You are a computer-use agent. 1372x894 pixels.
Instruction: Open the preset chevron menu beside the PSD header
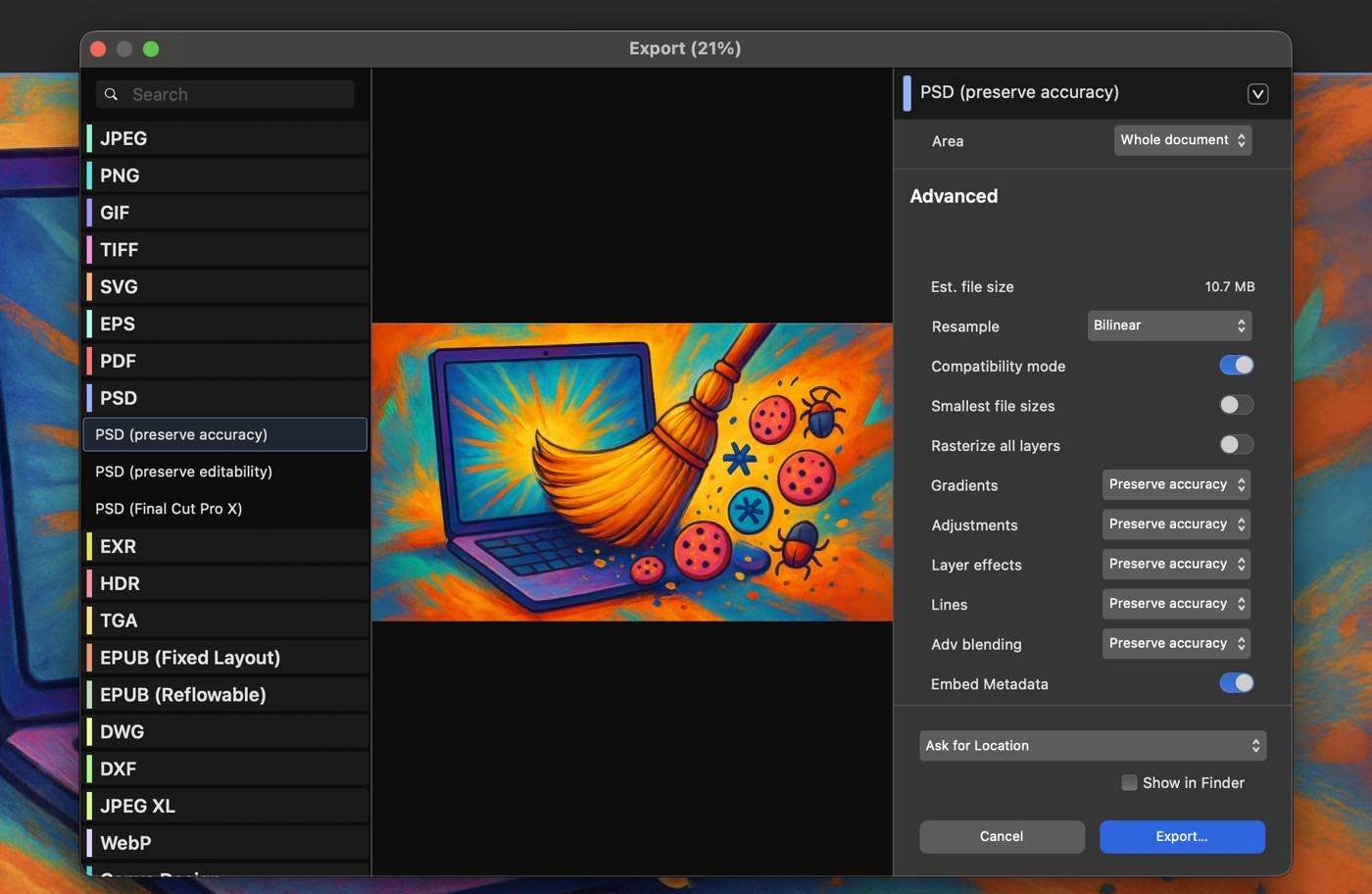click(x=1258, y=93)
